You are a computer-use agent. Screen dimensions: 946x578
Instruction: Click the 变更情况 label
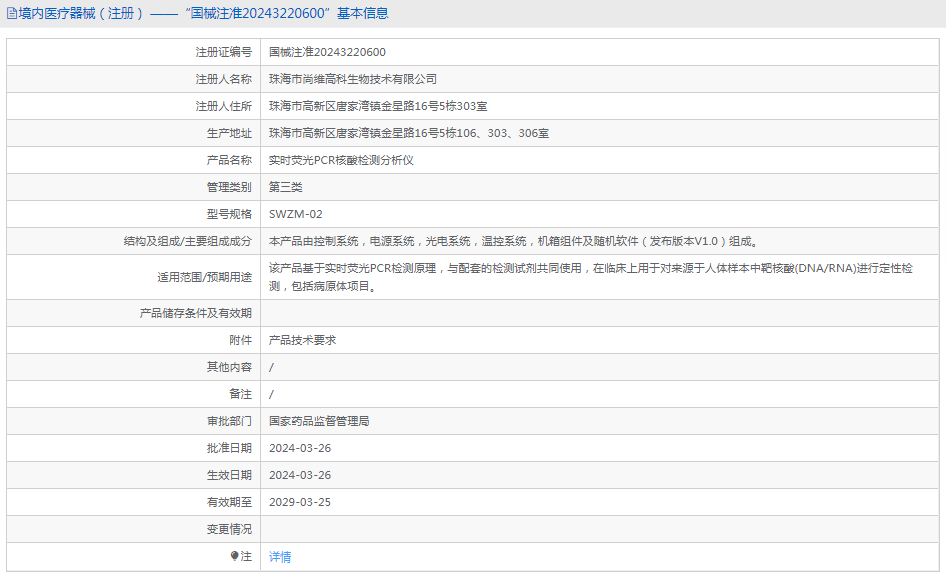point(229,529)
